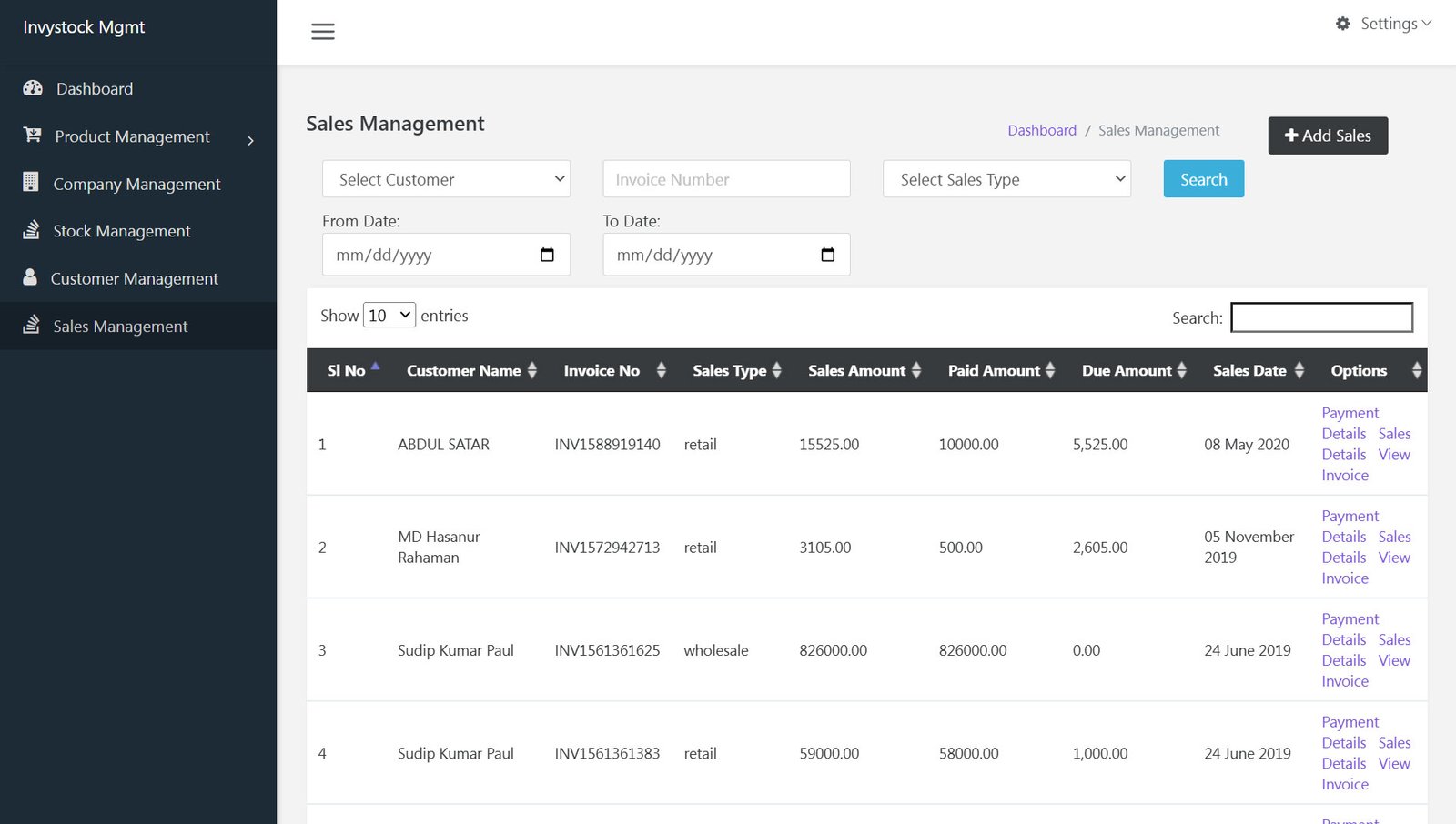Select the 5,525.00 due amount cell
Image resolution: width=1456 pixels, height=824 pixels.
tap(1099, 445)
